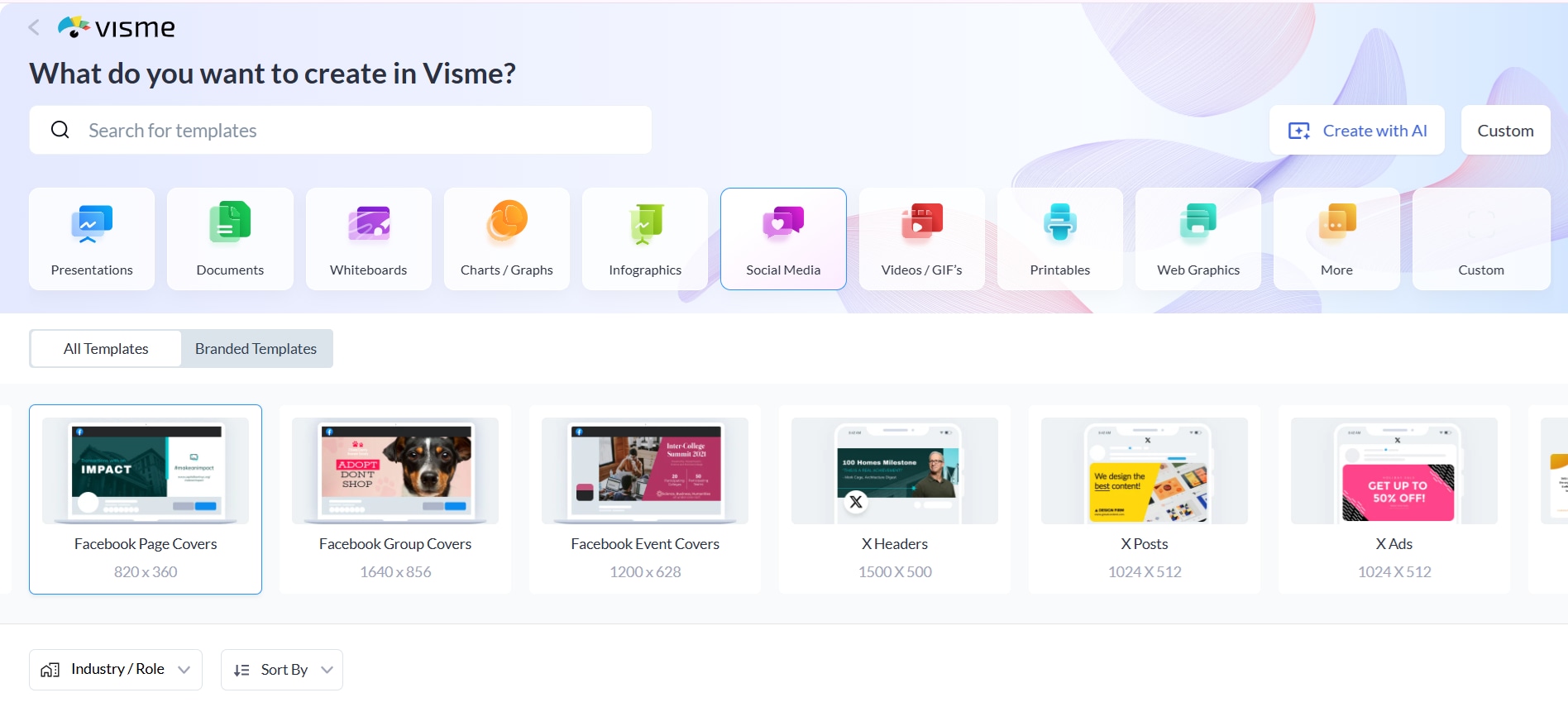Click the Custom button near Create with AI
Viewport: 1568px width, 707px height.
click(x=1505, y=130)
